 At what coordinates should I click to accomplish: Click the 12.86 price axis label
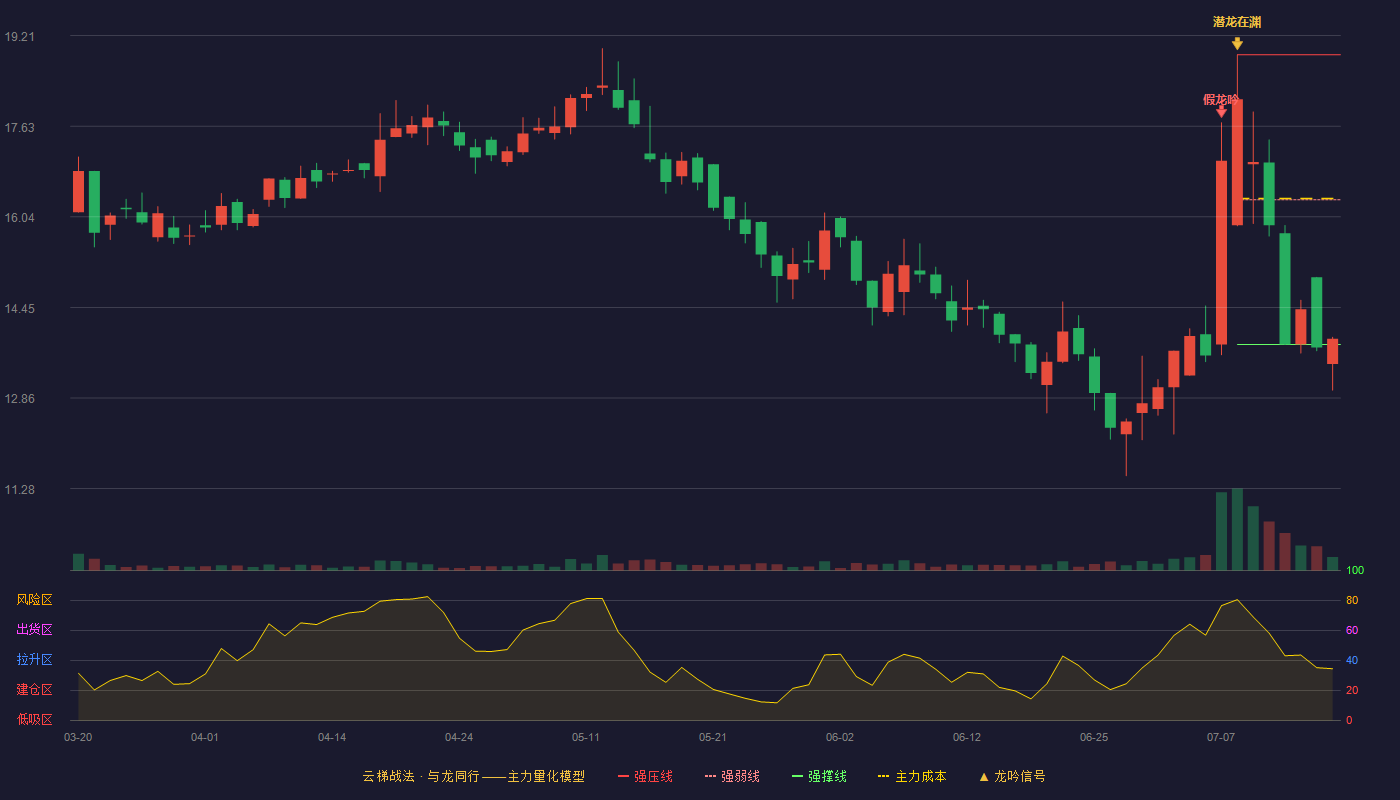pyautogui.click(x=19, y=398)
